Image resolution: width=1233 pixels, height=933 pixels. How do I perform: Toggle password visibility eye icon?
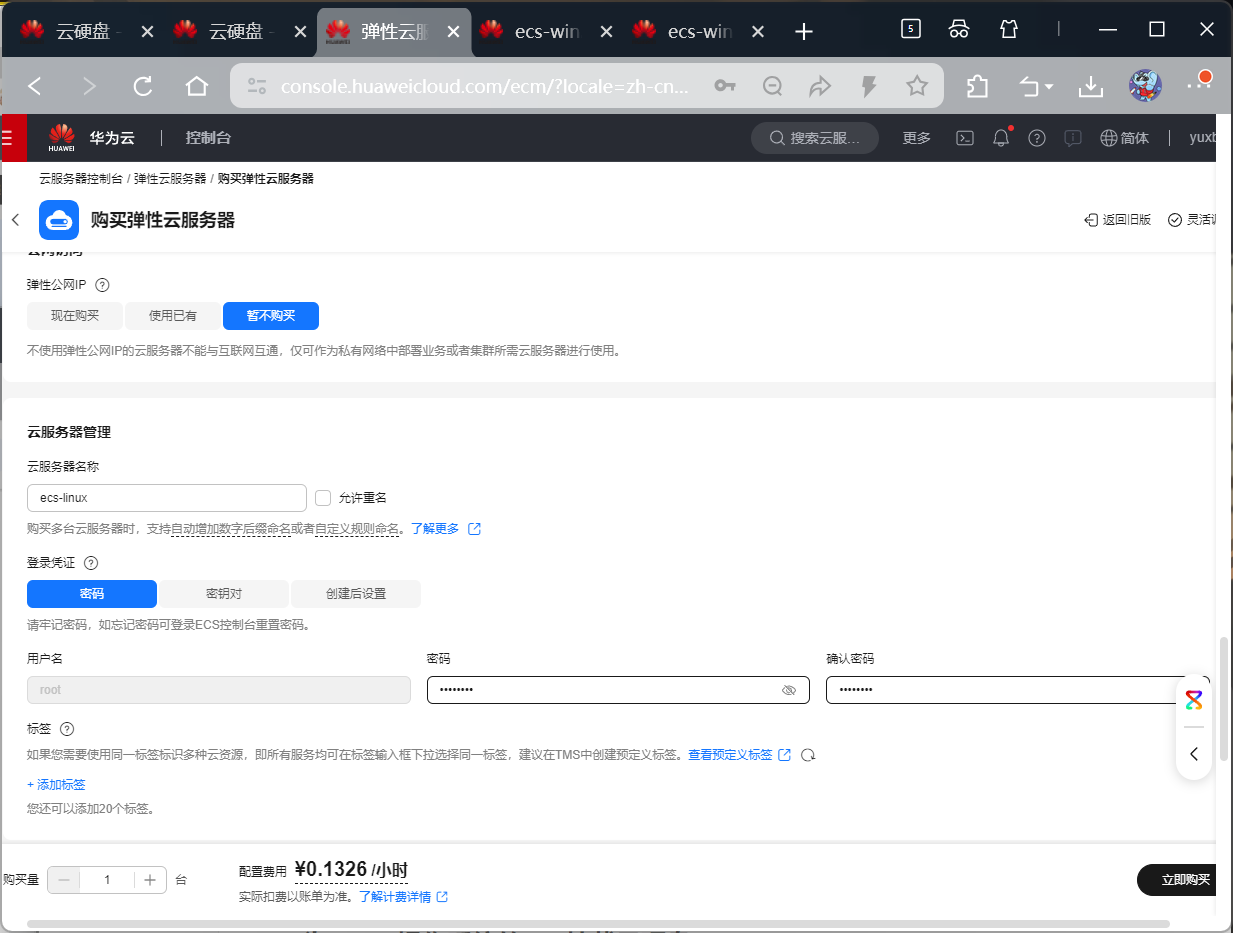[x=788, y=690]
